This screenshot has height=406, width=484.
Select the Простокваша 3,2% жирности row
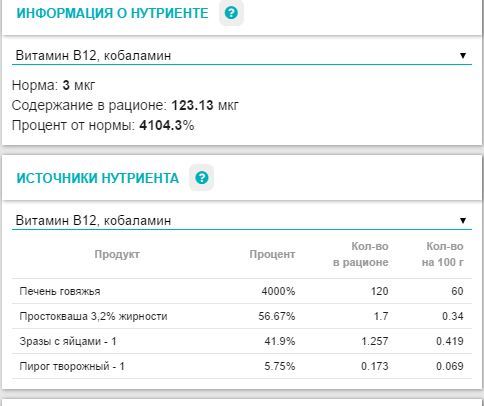pos(242,316)
